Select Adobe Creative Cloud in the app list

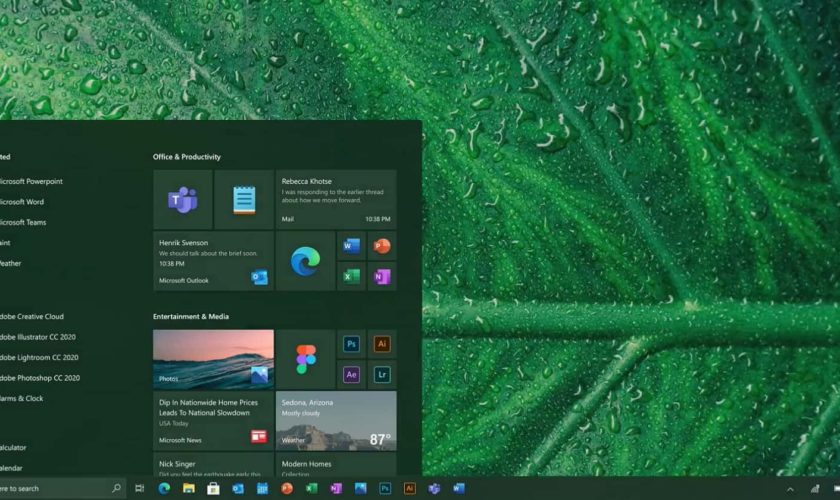(x=32, y=316)
